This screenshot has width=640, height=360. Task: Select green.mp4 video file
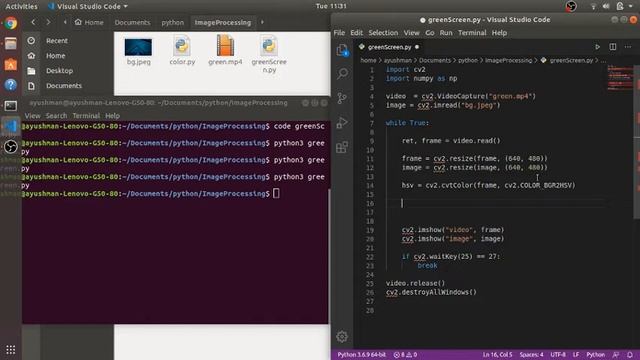click(225, 50)
